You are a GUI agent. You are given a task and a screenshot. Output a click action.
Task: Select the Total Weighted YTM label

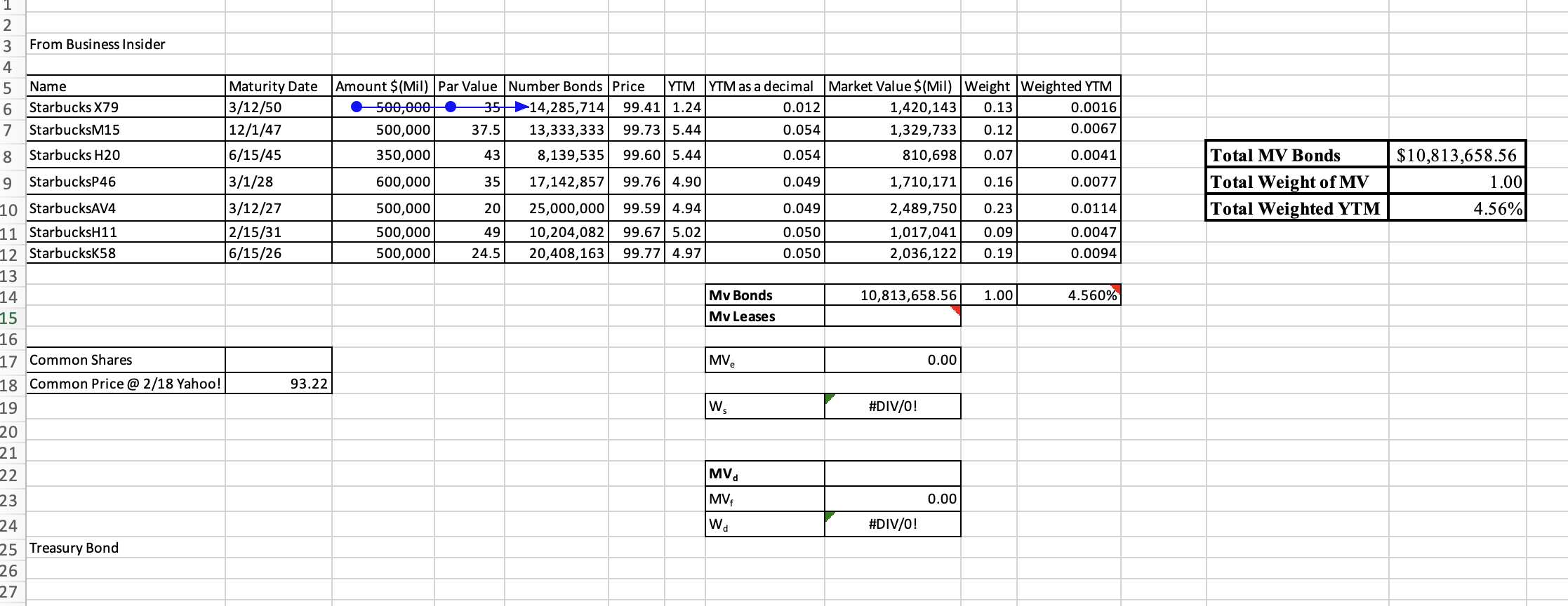[1297, 208]
